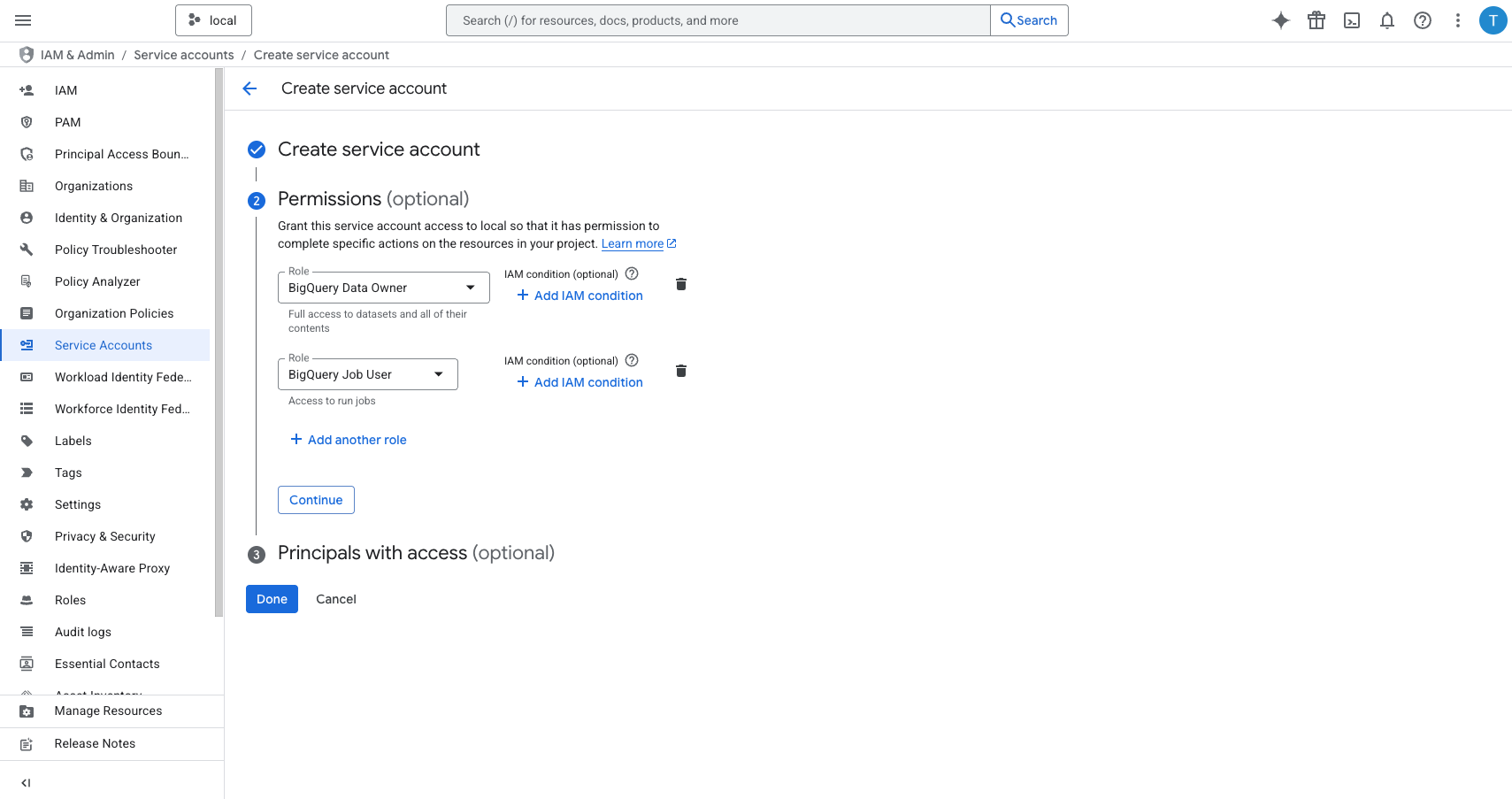1512x799 pixels.
Task: Focus the resources search field
Action: click(x=718, y=20)
